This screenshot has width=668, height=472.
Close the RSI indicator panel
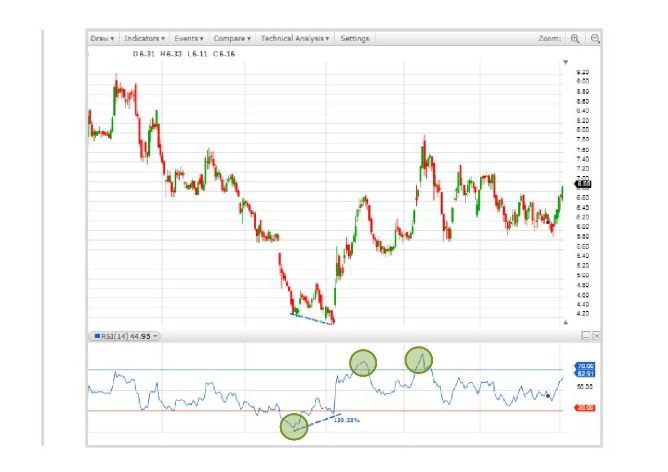click(x=596, y=336)
